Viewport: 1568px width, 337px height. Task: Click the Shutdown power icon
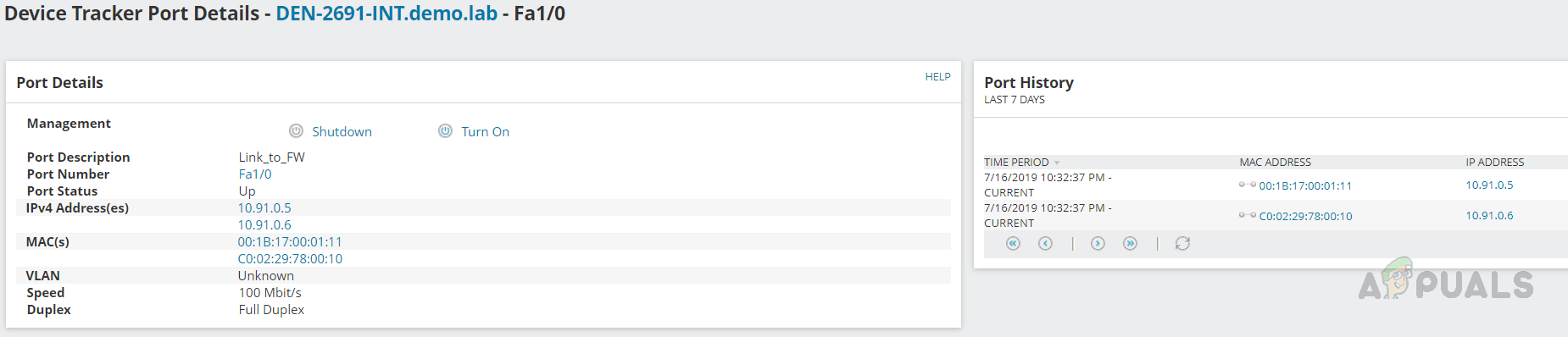pos(296,131)
